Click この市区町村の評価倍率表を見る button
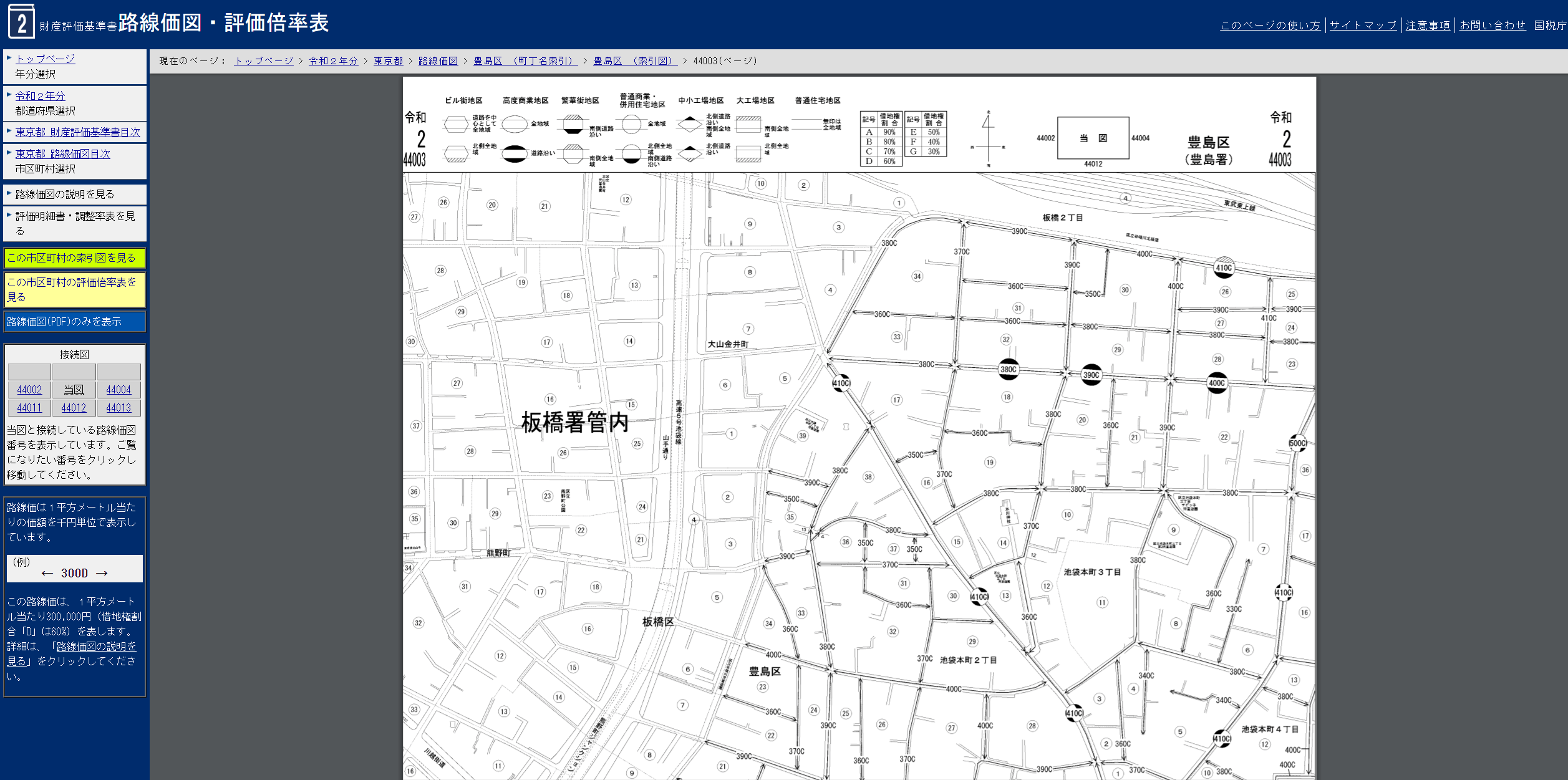Image resolution: width=1568 pixels, height=780 pixels. pyautogui.click(x=75, y=290)
